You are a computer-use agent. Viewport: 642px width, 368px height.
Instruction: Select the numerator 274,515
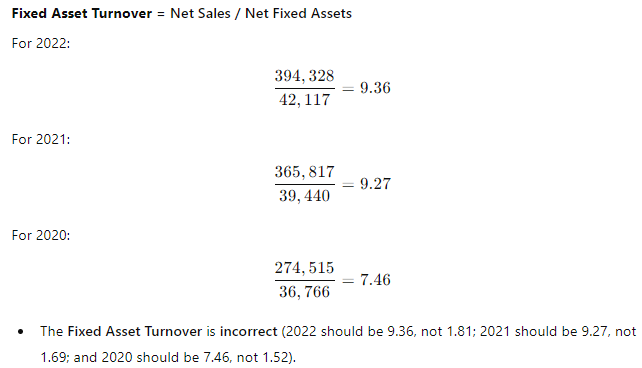pyautogui.click(x=304, y=268)
